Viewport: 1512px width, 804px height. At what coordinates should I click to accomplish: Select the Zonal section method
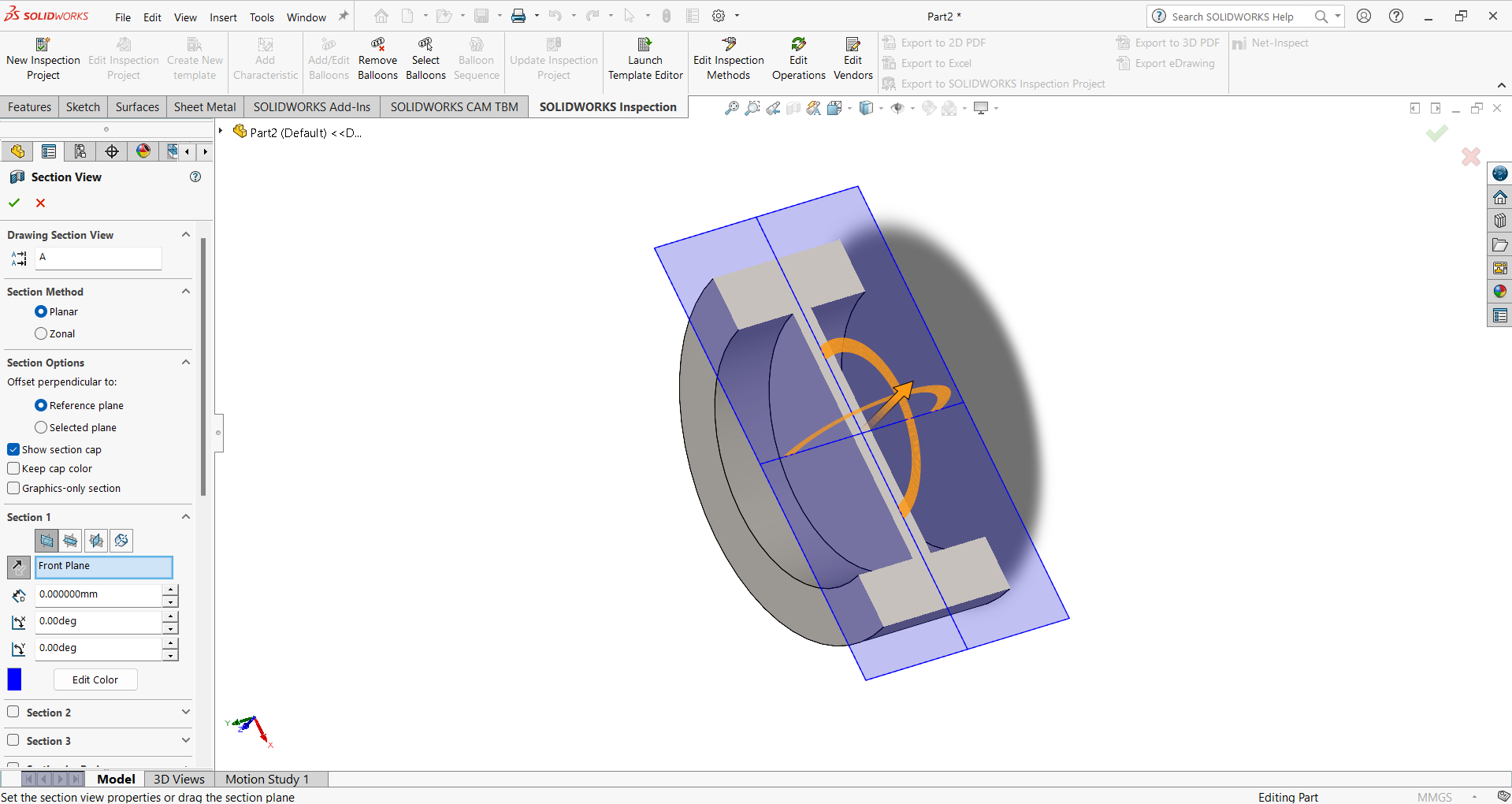42,334
